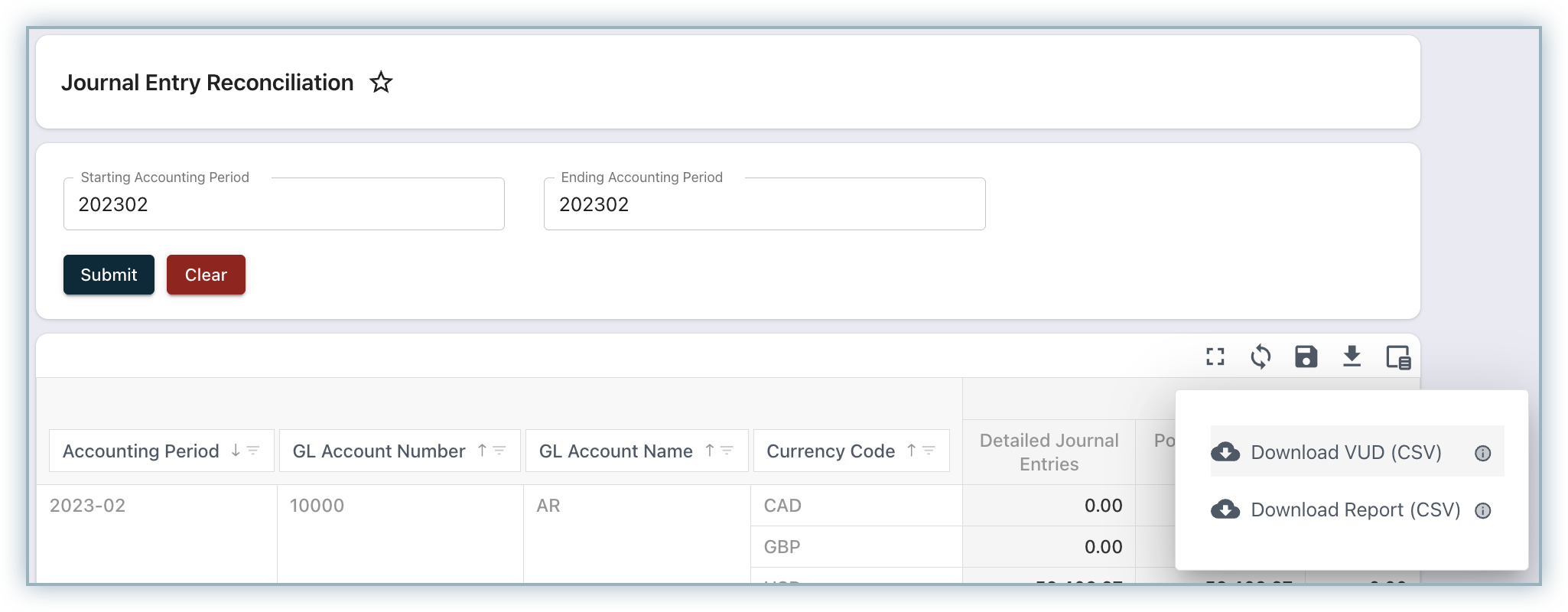The image size is (1568, 612).
Task: Open the column layout panel icon
Action: (1397, 356)
